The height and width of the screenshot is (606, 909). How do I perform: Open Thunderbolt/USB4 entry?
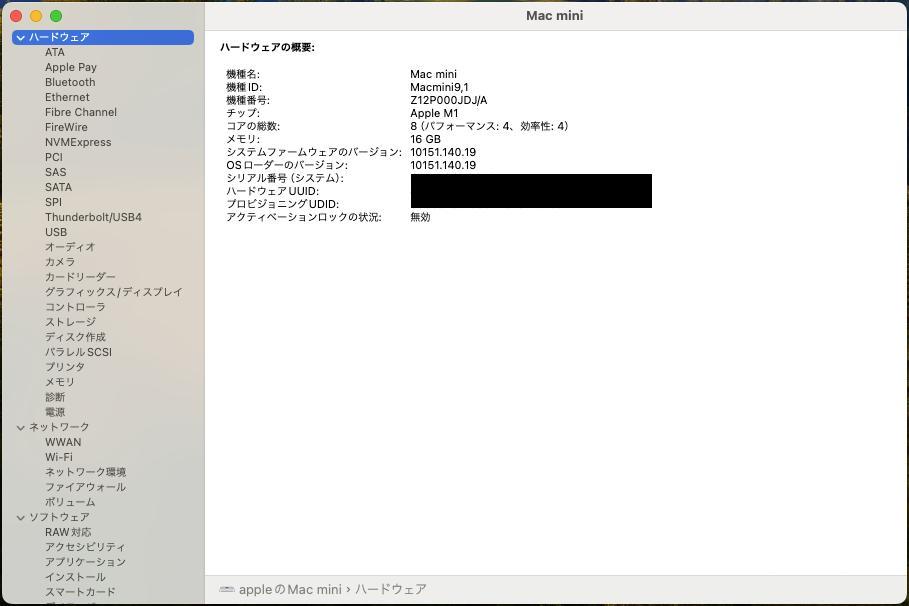(93, 217)
